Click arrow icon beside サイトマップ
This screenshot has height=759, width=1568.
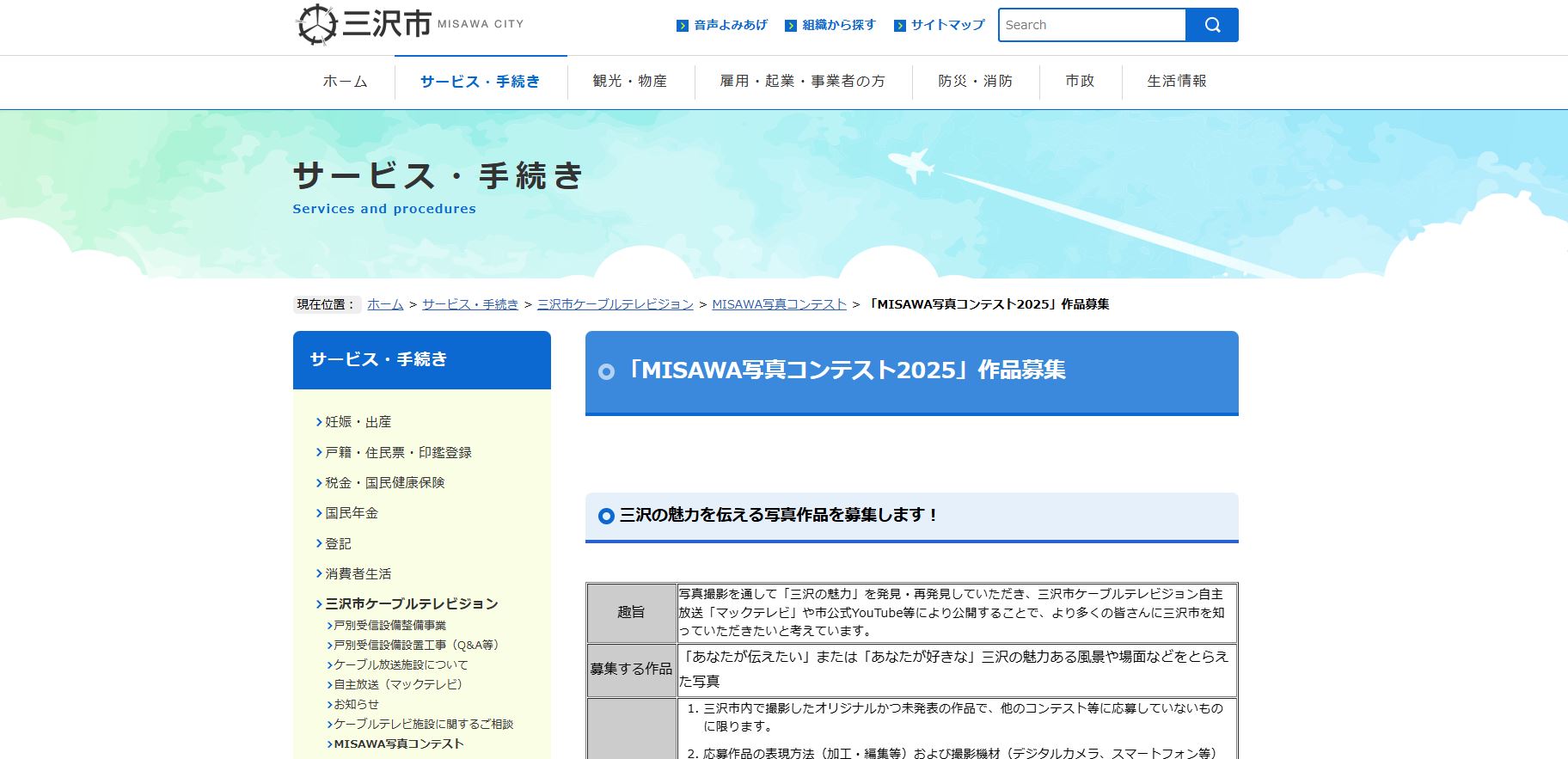point(900,26)
